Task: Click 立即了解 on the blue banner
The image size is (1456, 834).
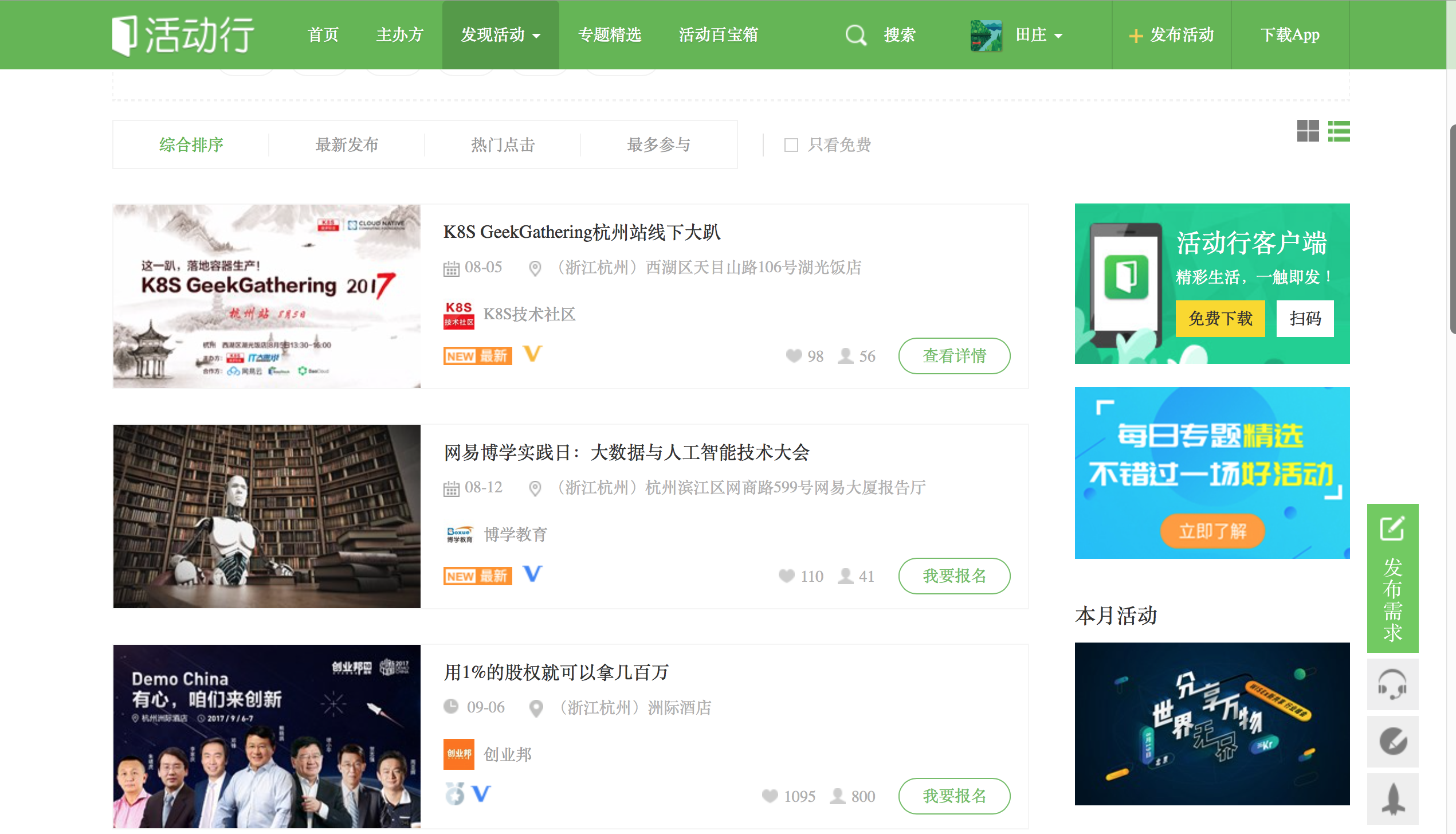Action: click(1212, 531)
